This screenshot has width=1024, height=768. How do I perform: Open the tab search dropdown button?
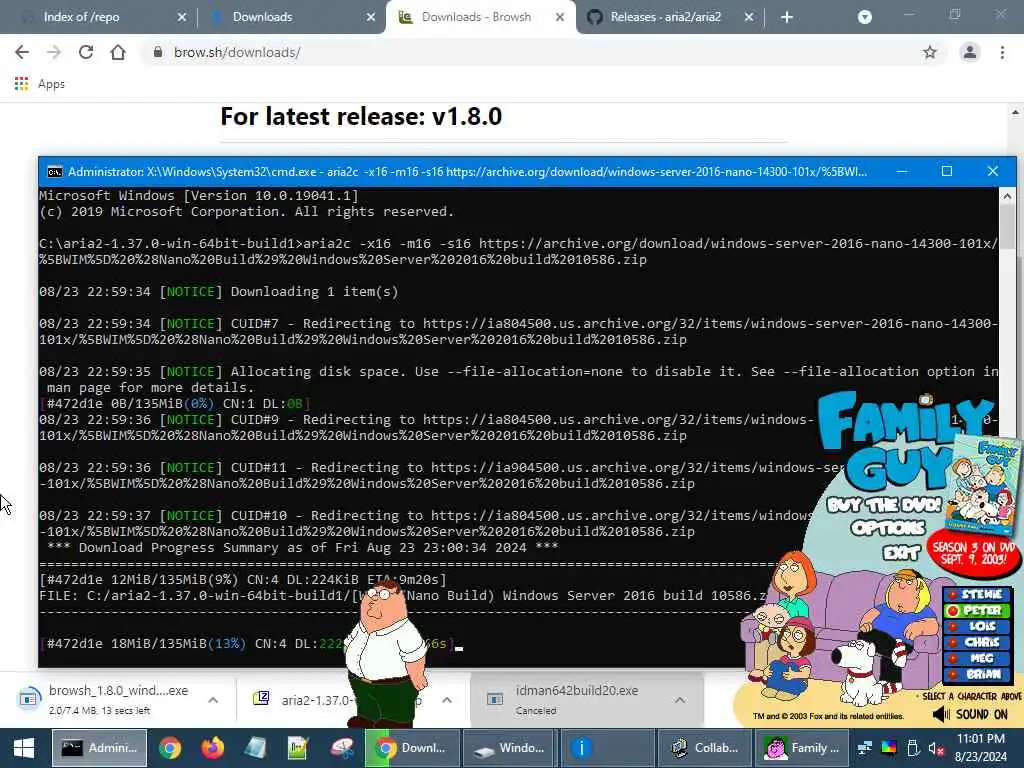(x=865, y=17)
